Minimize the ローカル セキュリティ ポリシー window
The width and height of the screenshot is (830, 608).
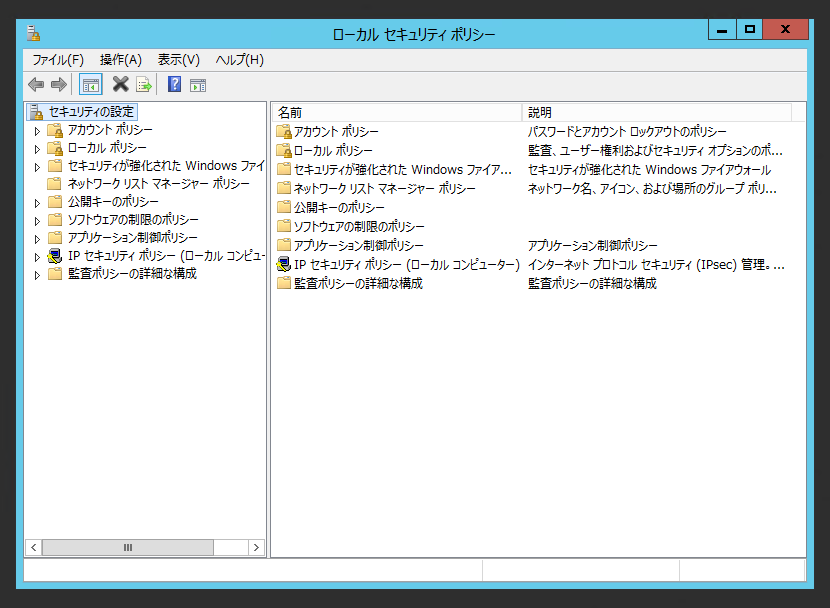point(722,30)
